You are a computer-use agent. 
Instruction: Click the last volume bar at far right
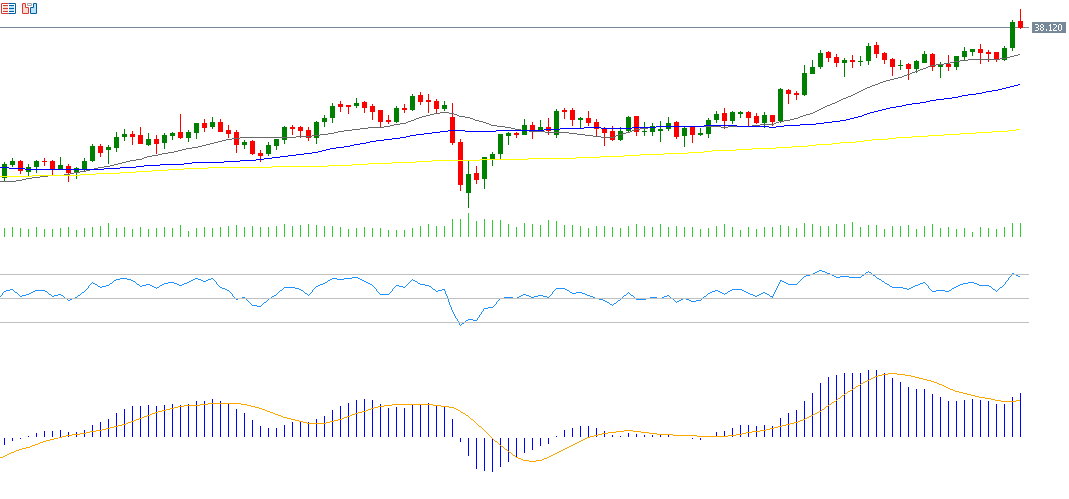pyautogui.click(x=1020, y=230)
